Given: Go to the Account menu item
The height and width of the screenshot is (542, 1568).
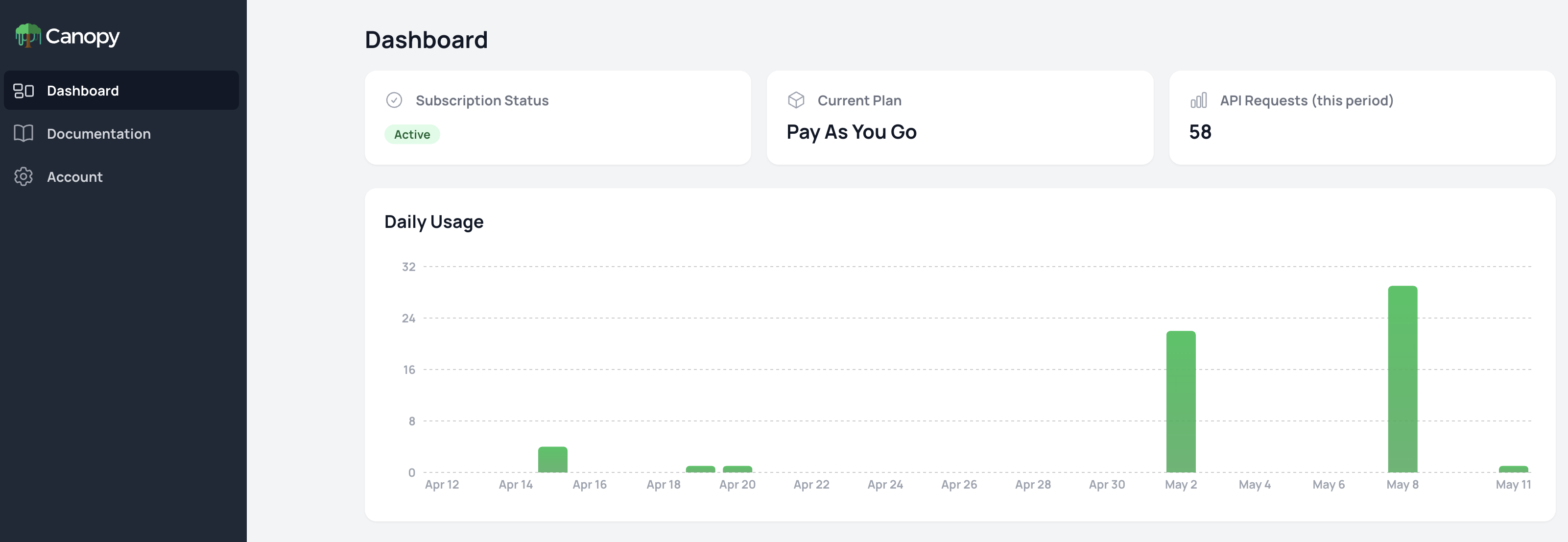Looking at the screenshot, I should click(x=121, y=176).
